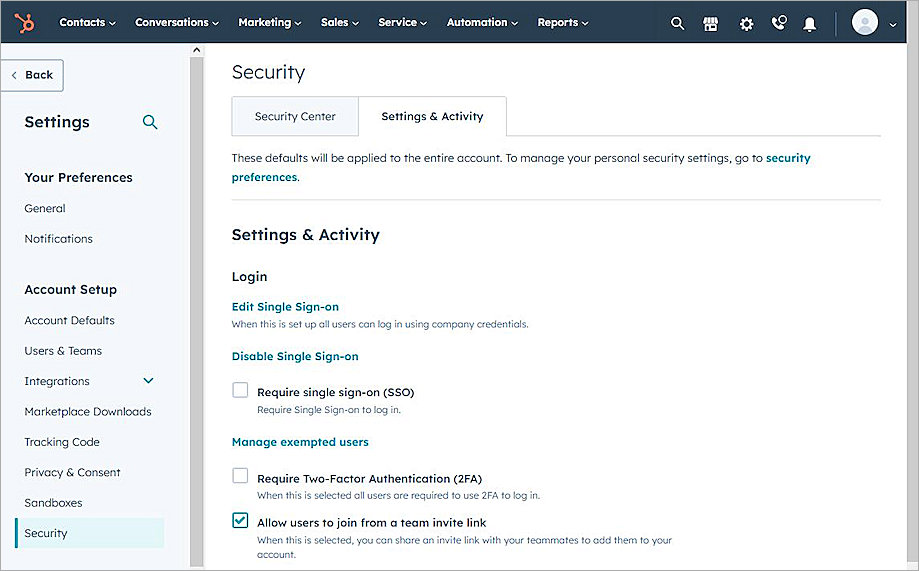
Task: Enable Require single sign-on (SSO) checkbox
Action: click(240, 390)
